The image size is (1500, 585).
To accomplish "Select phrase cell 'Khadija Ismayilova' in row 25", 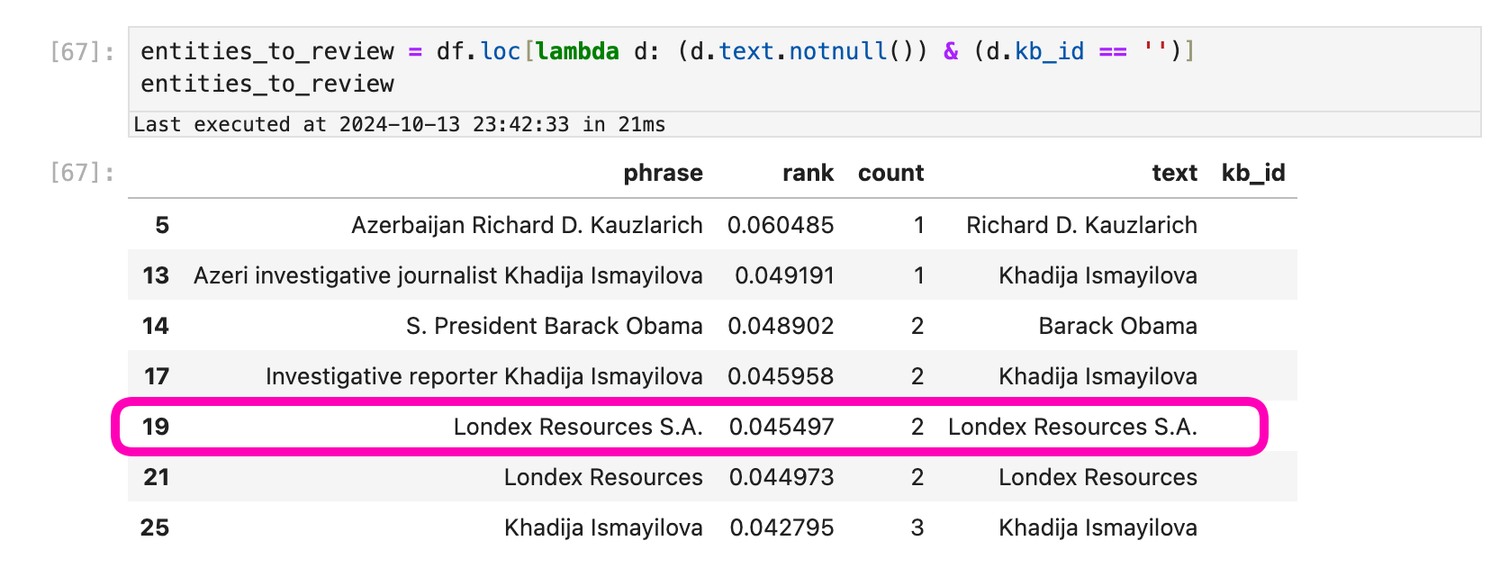I will coord(603,527).
